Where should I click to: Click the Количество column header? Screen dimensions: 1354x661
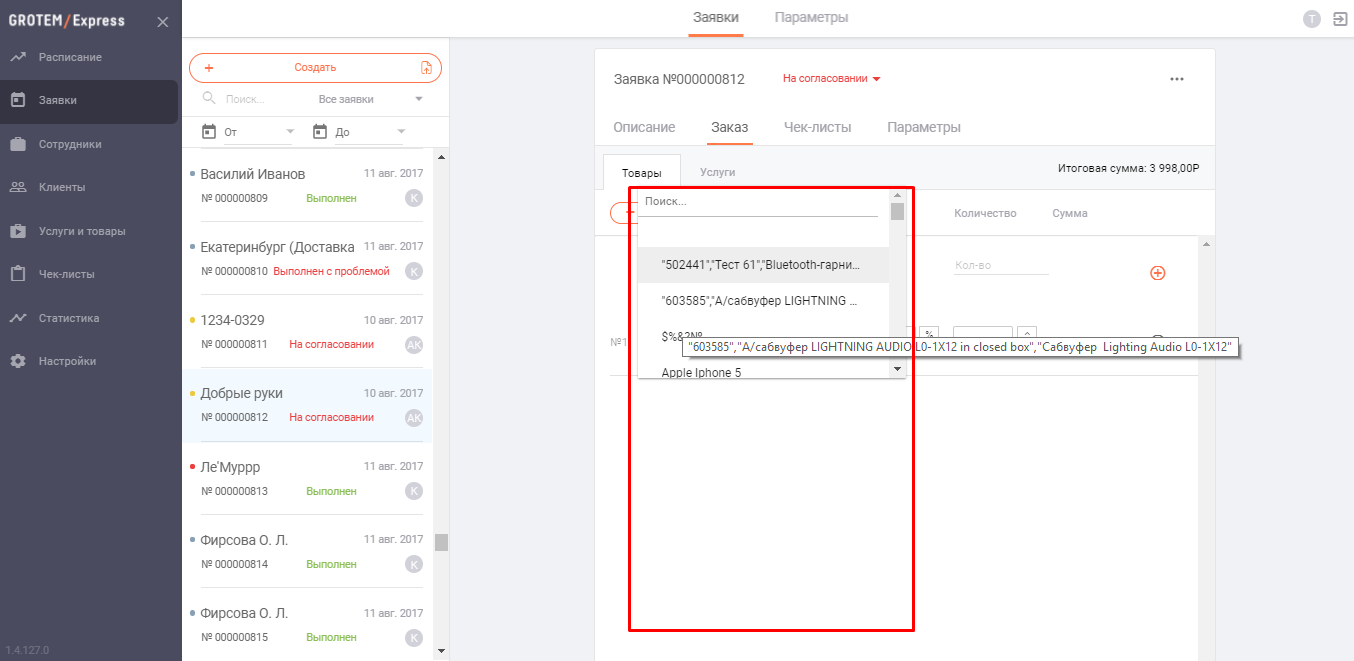point(985,213)
